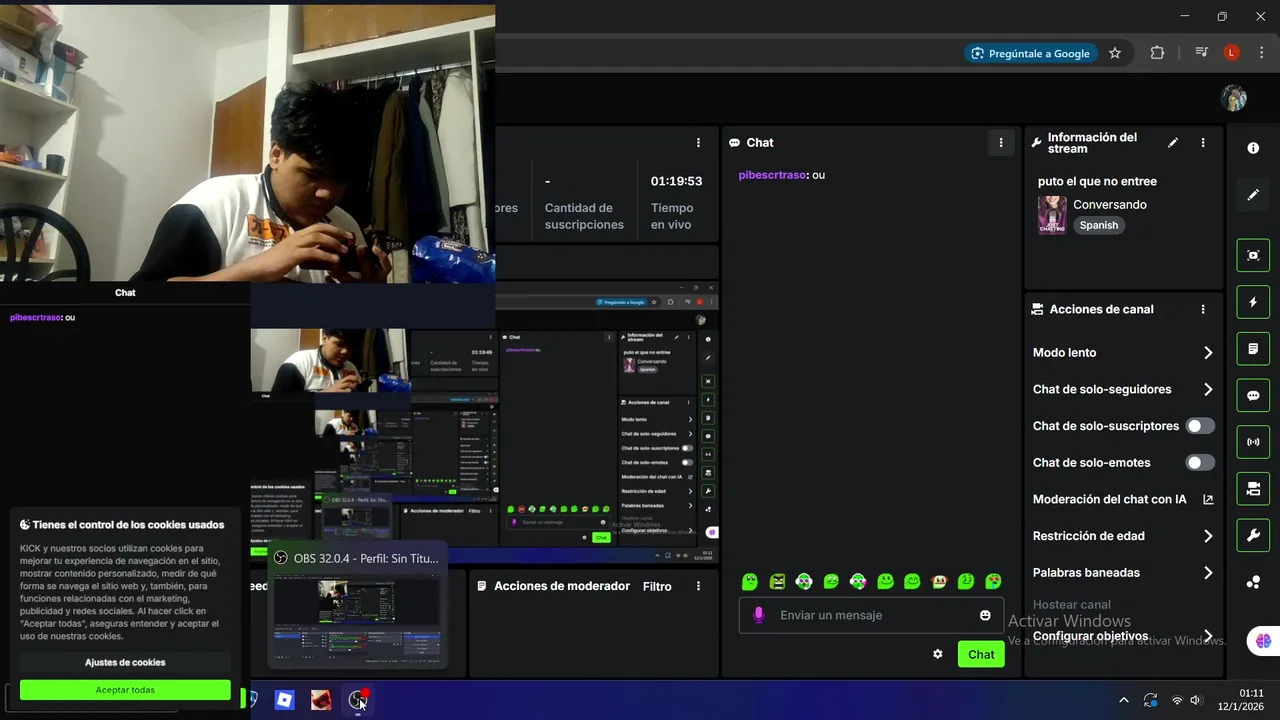This screenshot has width=1280, height=720.
Task: Open the Filtro option in moderator actions
Action: pos(657,586)
